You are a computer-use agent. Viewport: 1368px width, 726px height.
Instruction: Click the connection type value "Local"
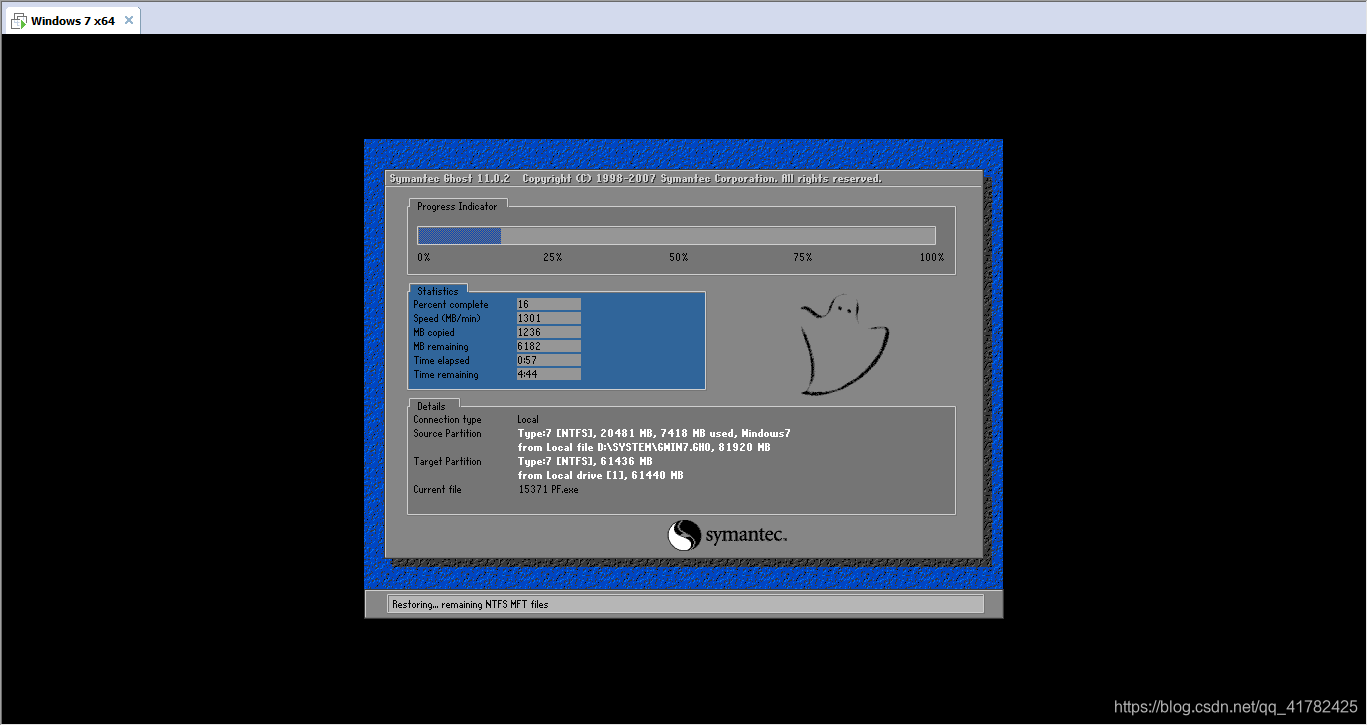coord(528,419)
